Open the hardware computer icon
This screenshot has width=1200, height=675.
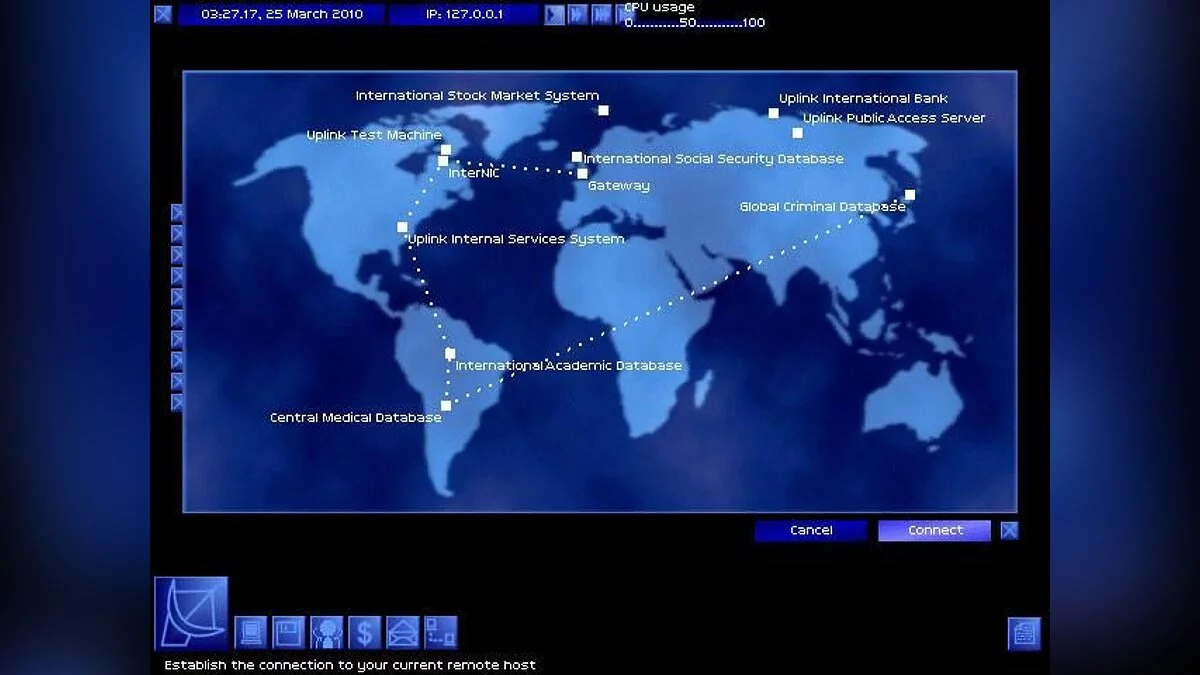[250, 632]
